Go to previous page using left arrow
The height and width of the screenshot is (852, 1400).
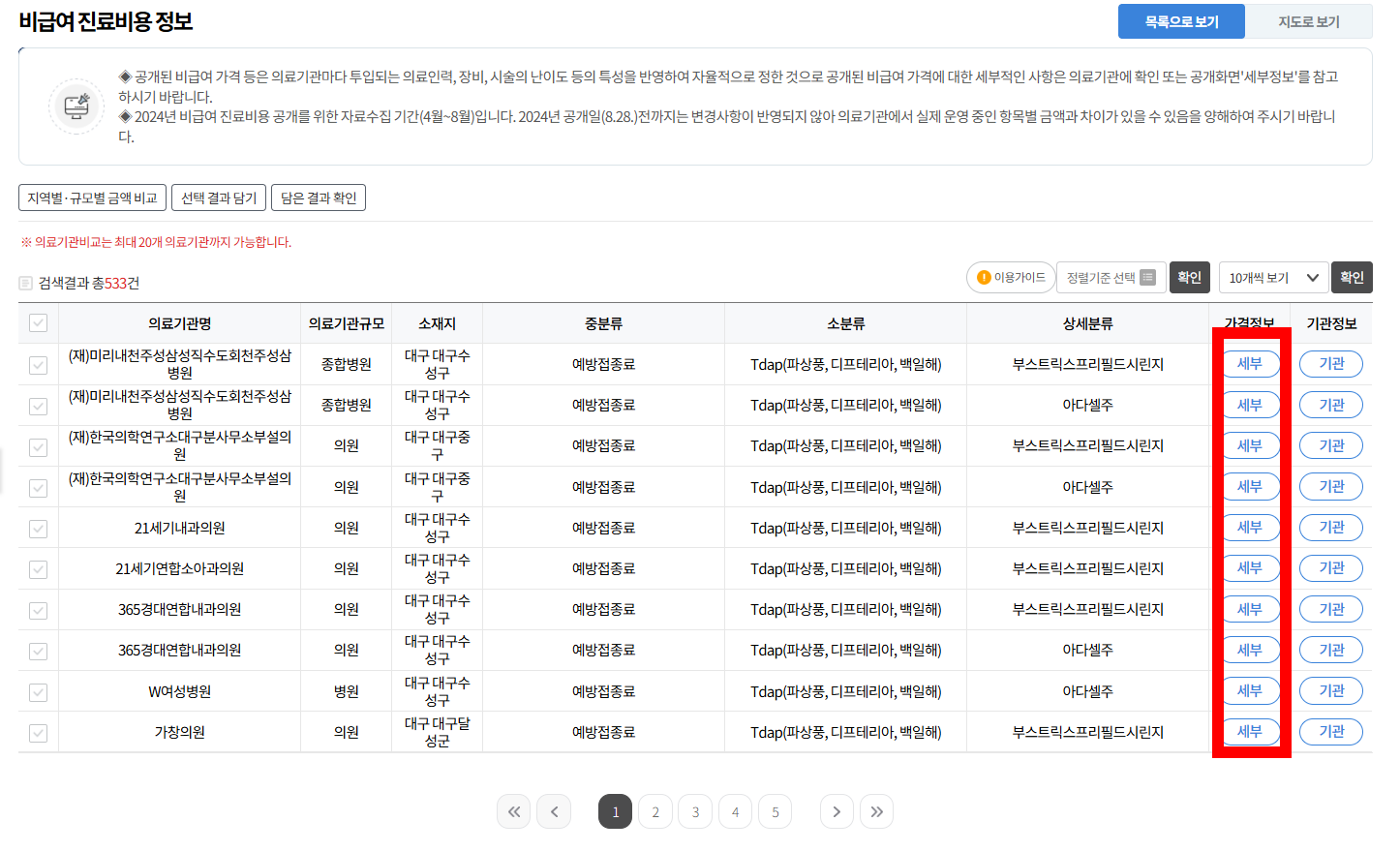[554, 811]
